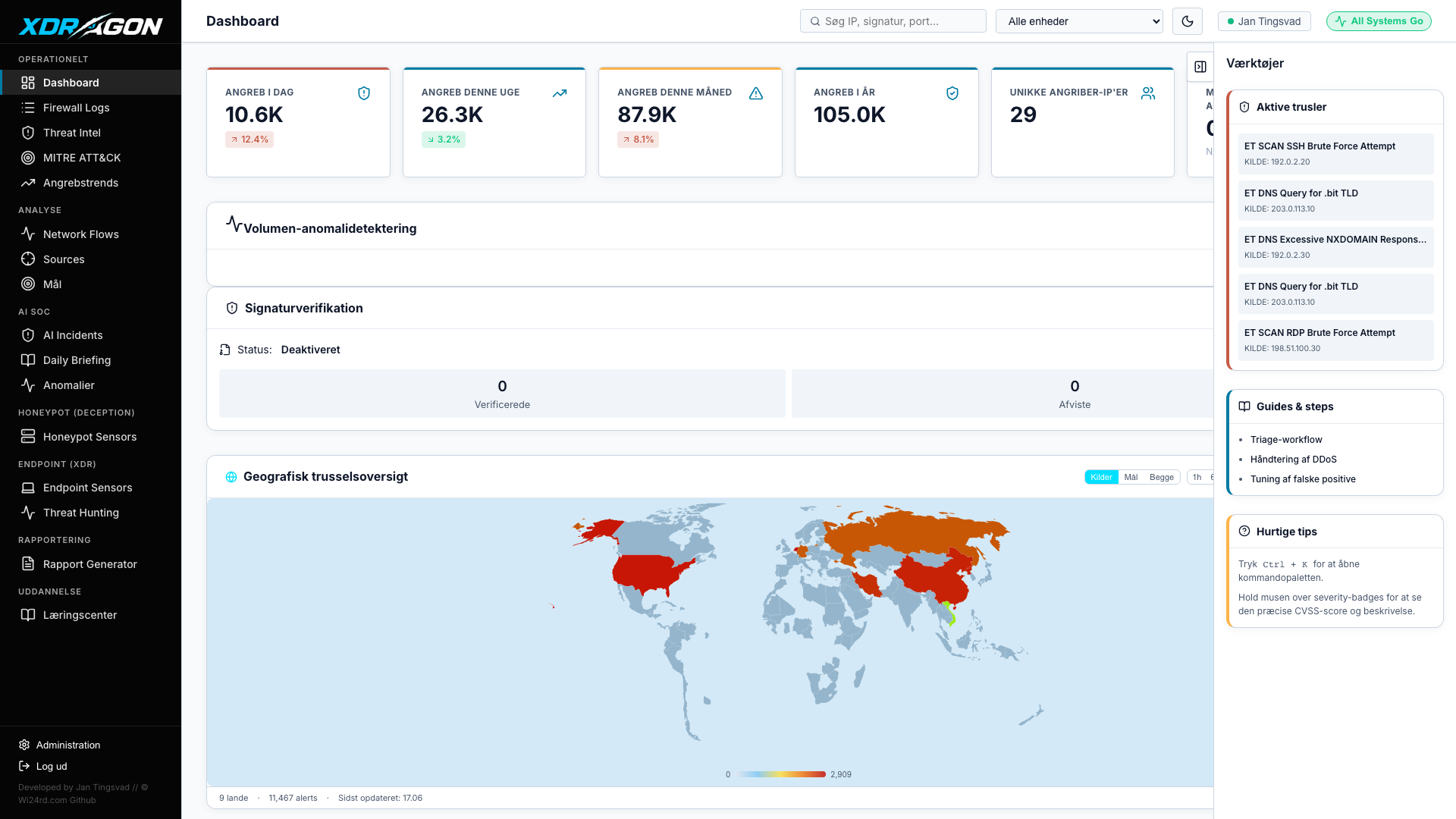The image size is (1456, 819).
Task: Click the Network Flows pulse icon
Action: (28, 234)
